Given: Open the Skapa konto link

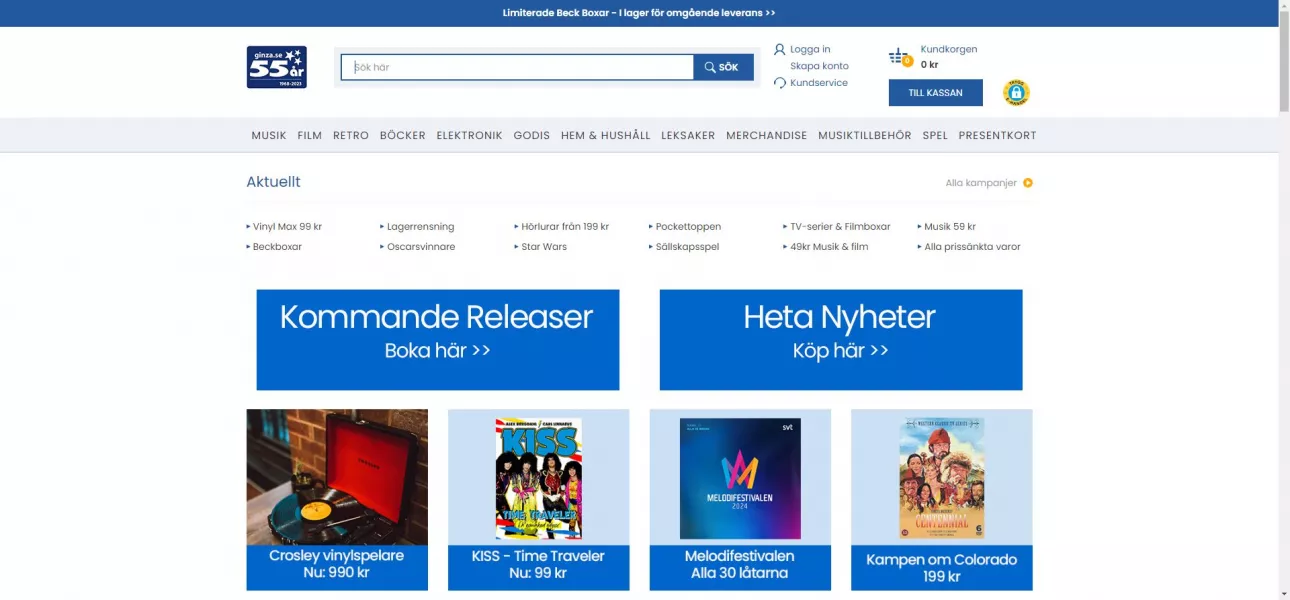Looking at the screenshot, I should point(819,66).
